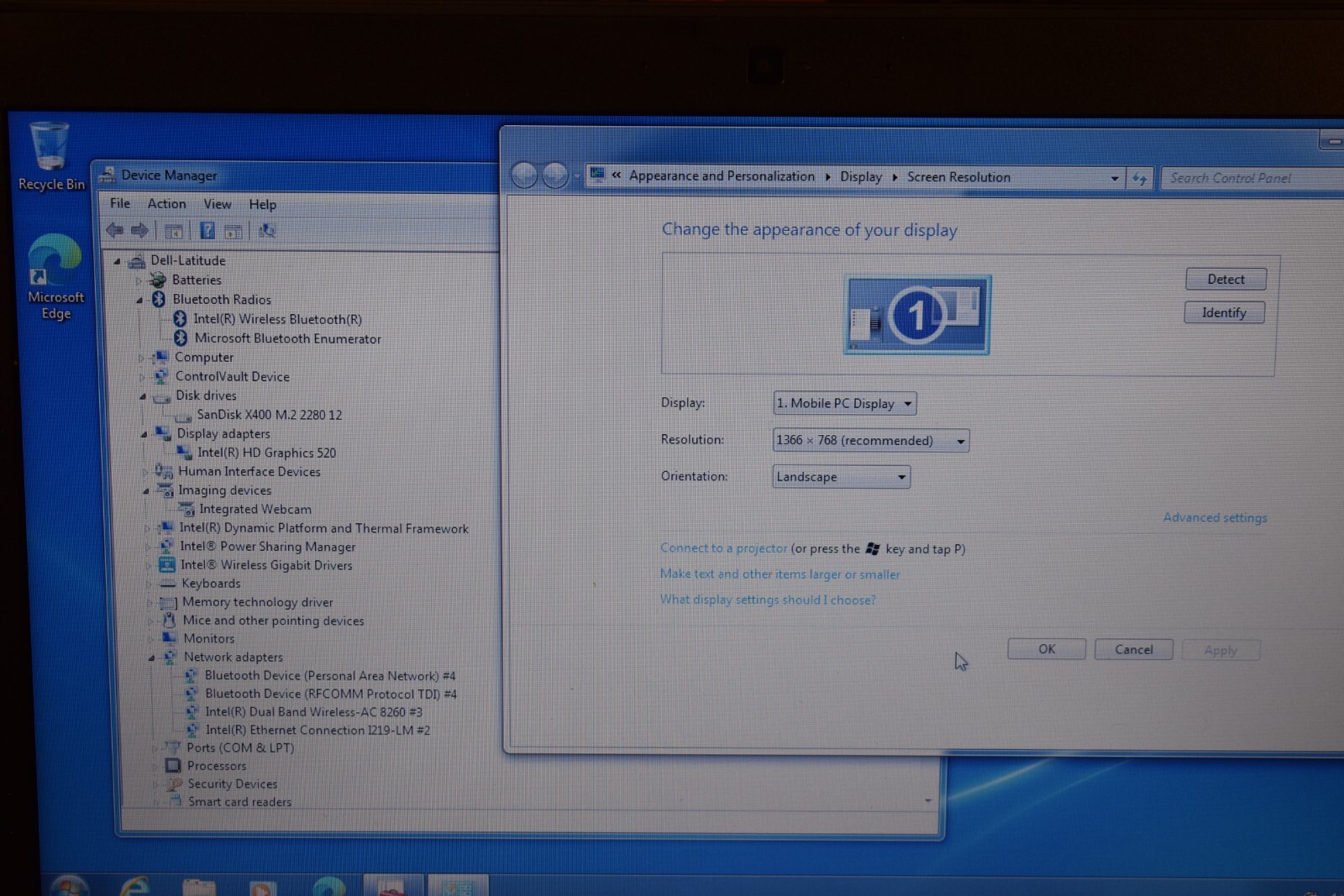The image size is (1344, 896).
Task: Click the Ethernet Connection I219-LM adapter icon
Action: coord(192,730)
